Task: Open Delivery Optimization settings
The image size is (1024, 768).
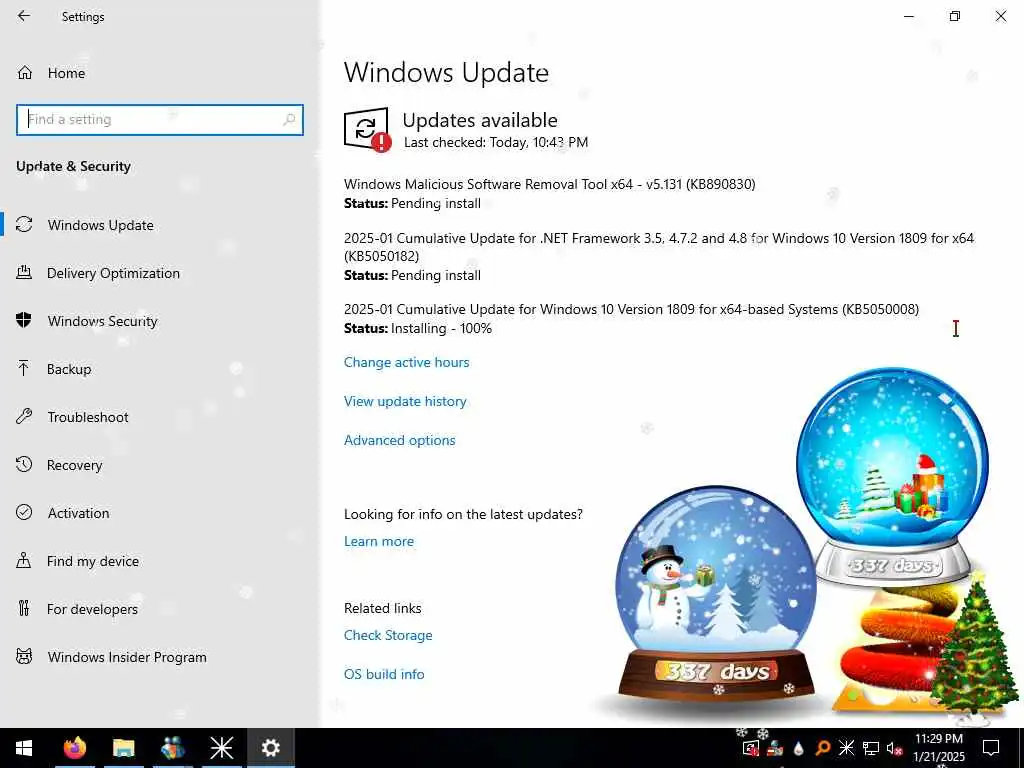Action: click(114, 273)
